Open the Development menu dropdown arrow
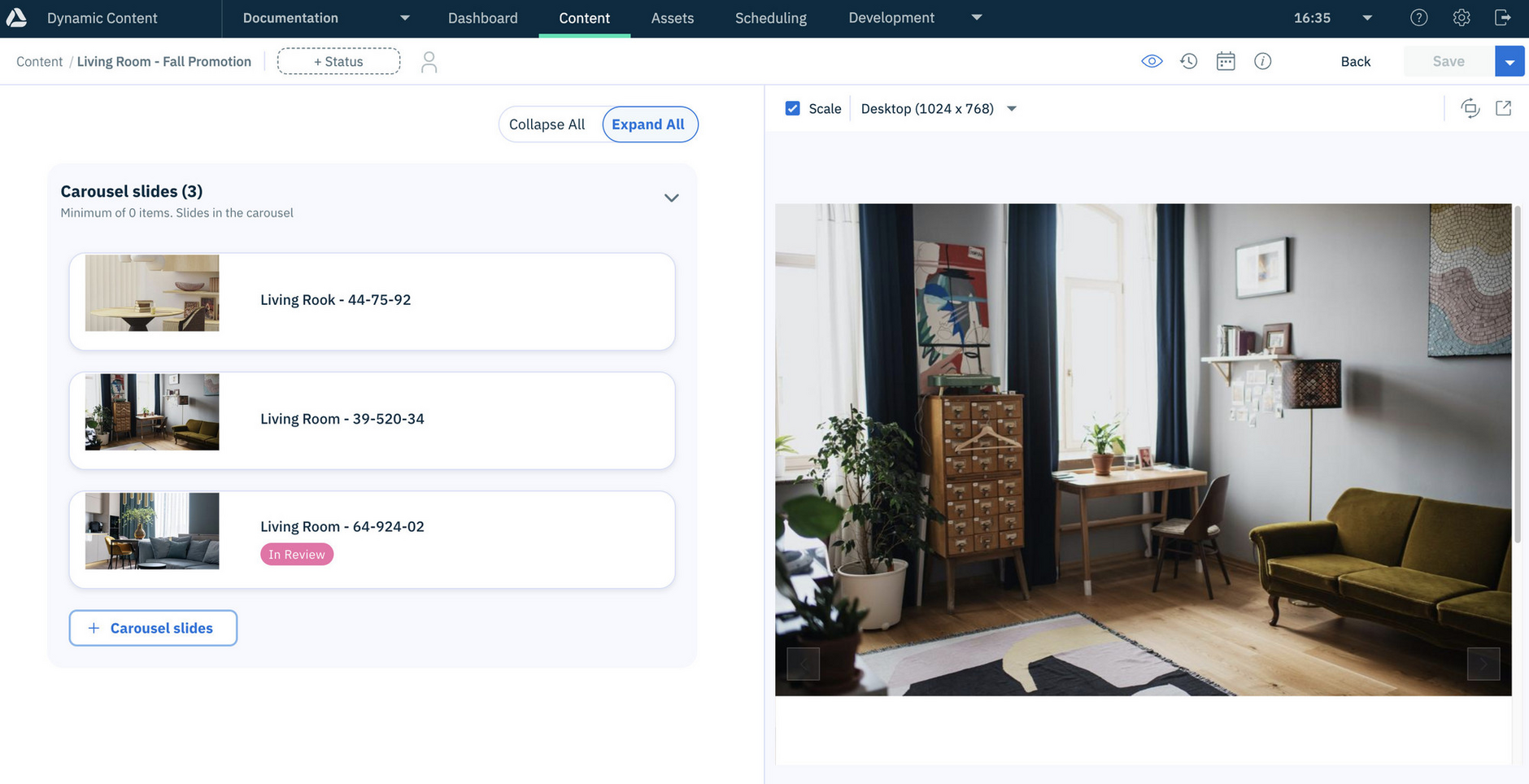1529x784 pixels. [977, 17]
